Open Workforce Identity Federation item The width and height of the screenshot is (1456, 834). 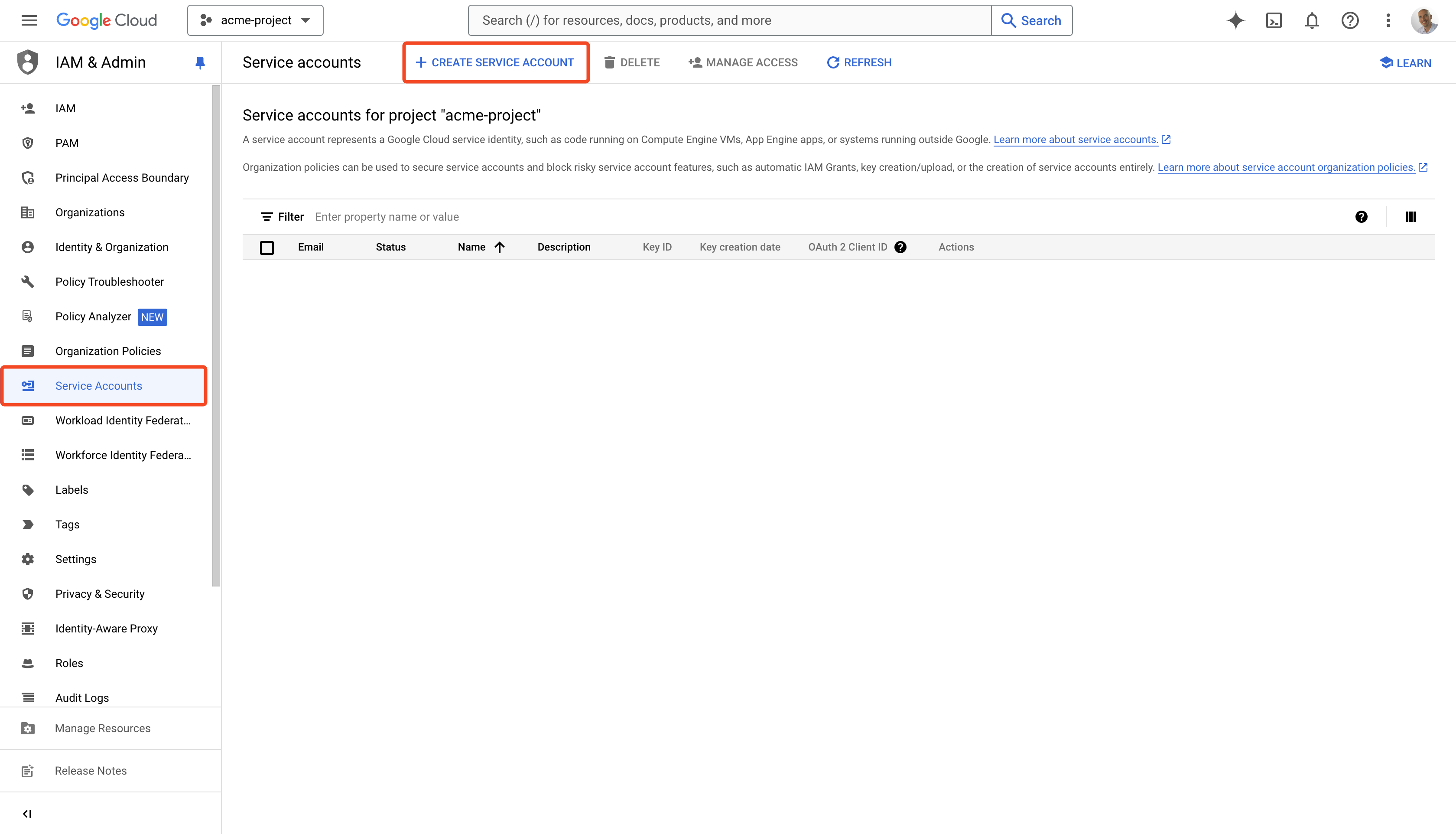(106, 456)
